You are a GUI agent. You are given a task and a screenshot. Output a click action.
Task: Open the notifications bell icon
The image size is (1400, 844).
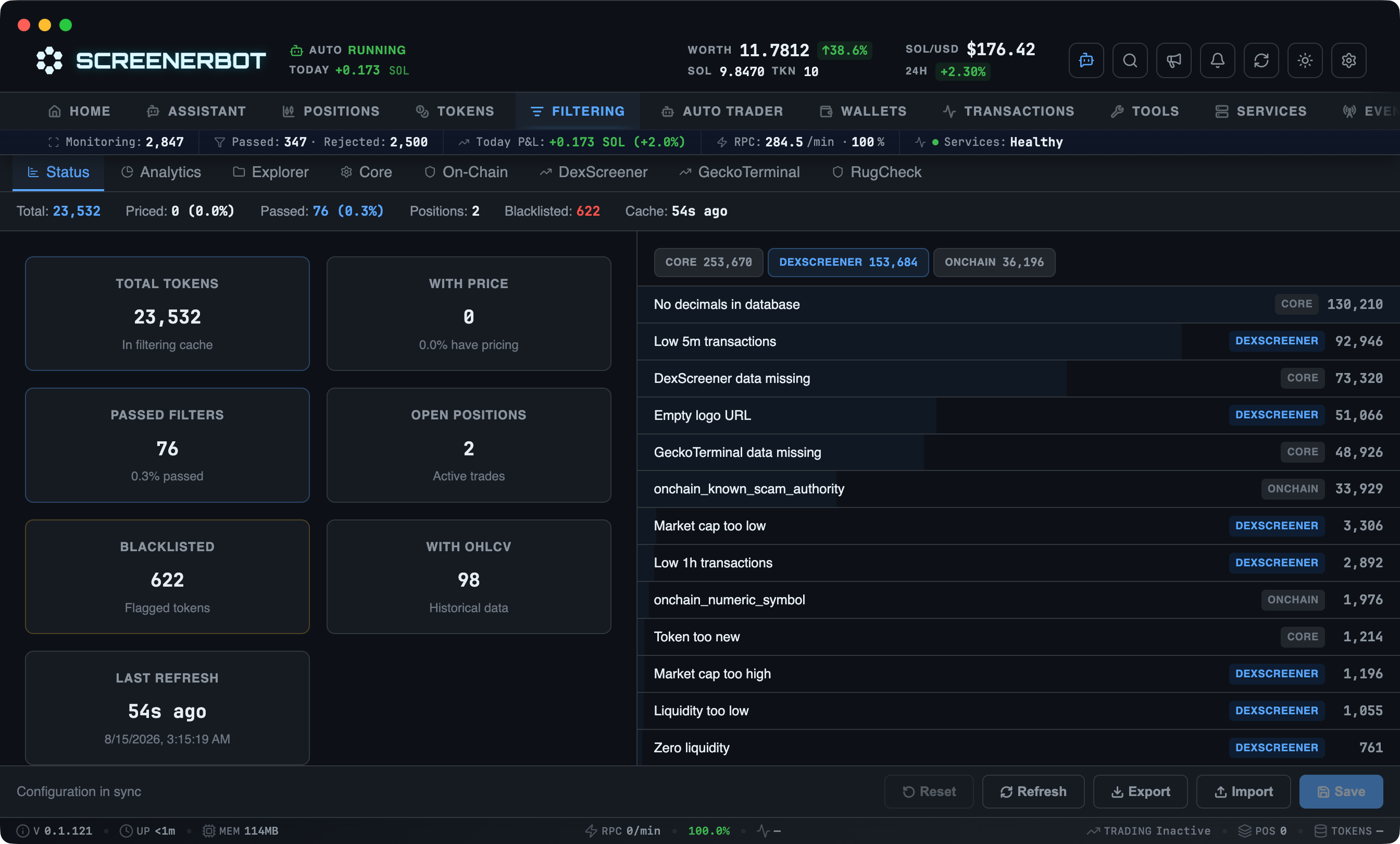tap(1217, 60)
